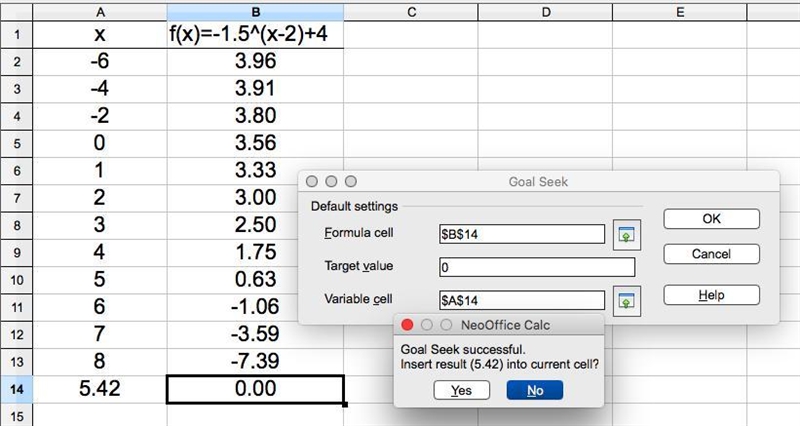Open Help in Goal Seek dialog

(x=711, y=295)
